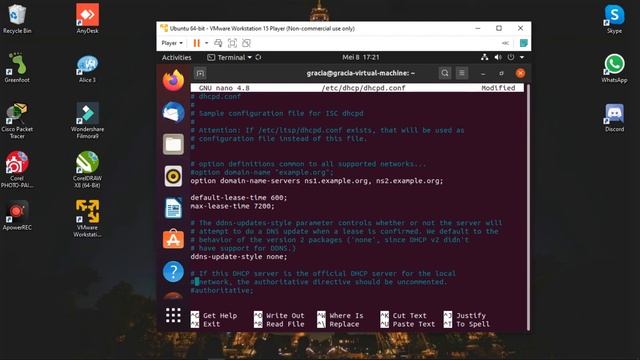640x360 pixels.
Task: Launch Corel PHOTO-PAINT shortcut
Action: pos(17,169)
